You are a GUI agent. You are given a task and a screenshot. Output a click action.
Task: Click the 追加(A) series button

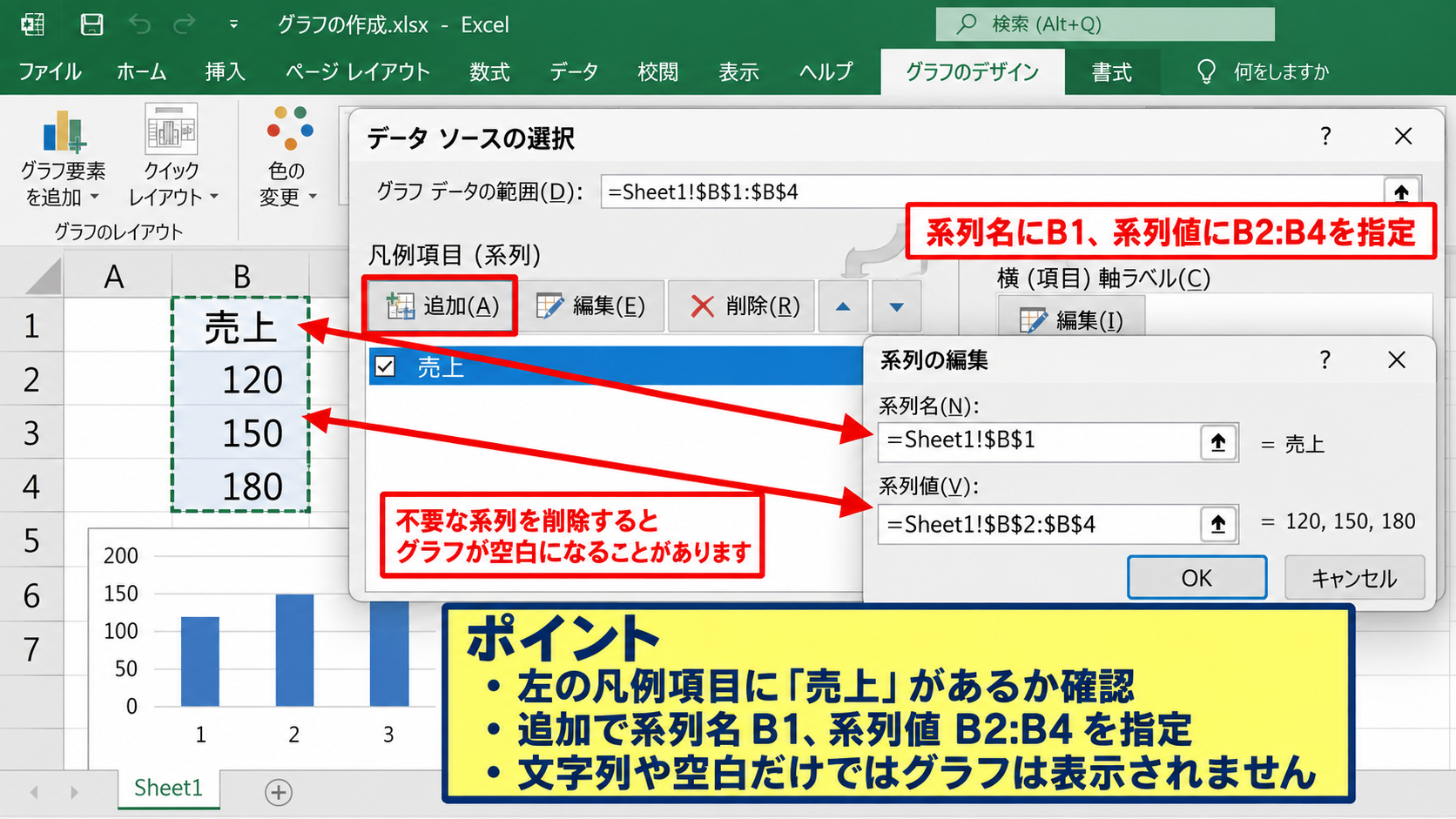point(442,305)
